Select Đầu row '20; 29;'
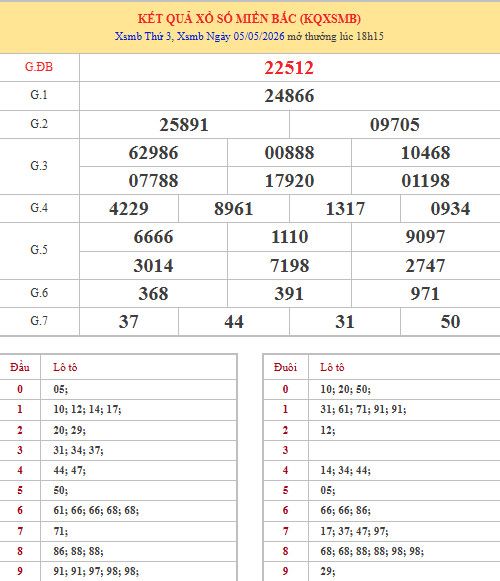This screenshot has width=500, height=581. (x=69, y=430)
